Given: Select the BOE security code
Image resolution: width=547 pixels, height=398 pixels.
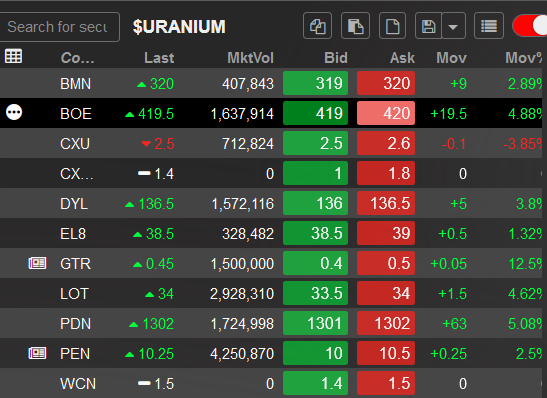Looking at the screenshot, I should (76, 114).
